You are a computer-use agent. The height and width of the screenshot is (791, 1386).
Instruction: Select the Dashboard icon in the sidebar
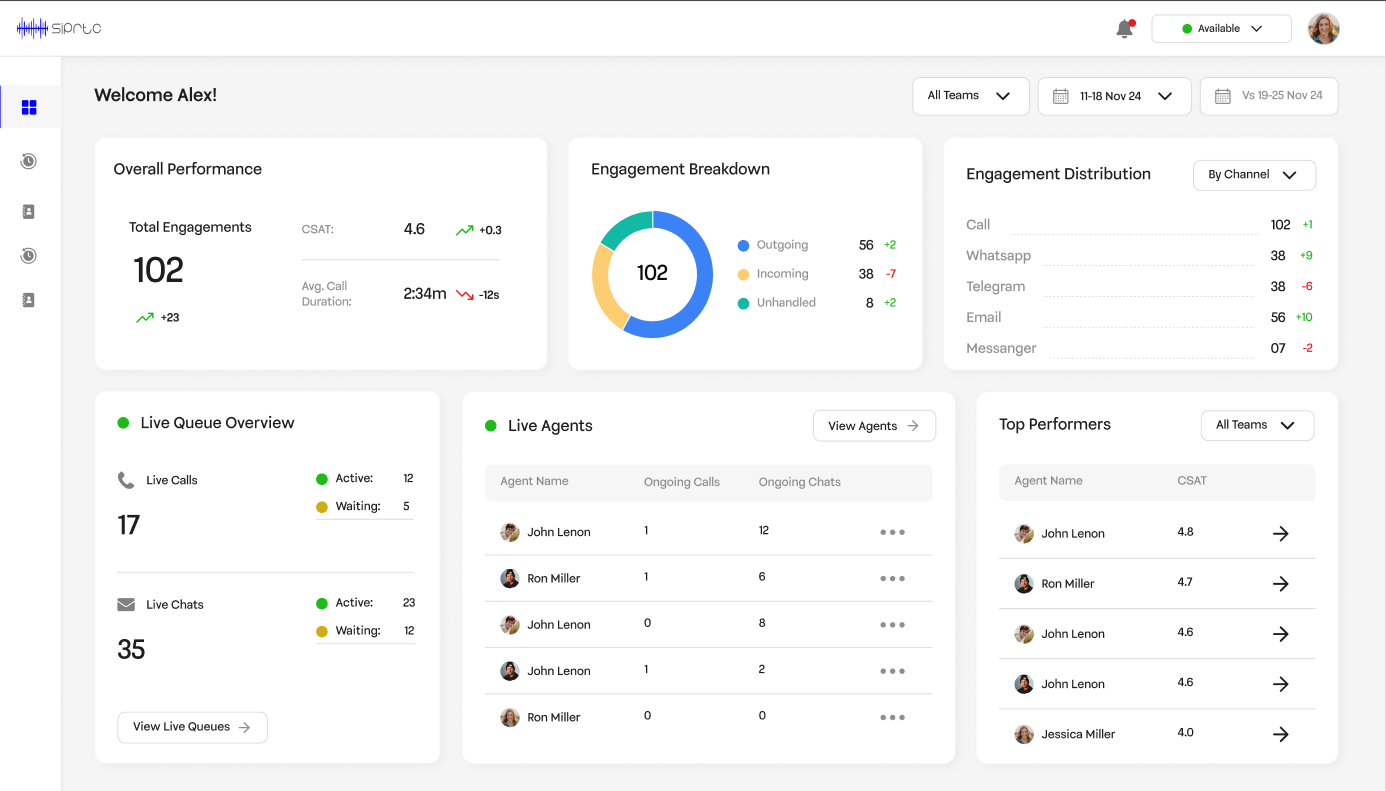(30, 107)
